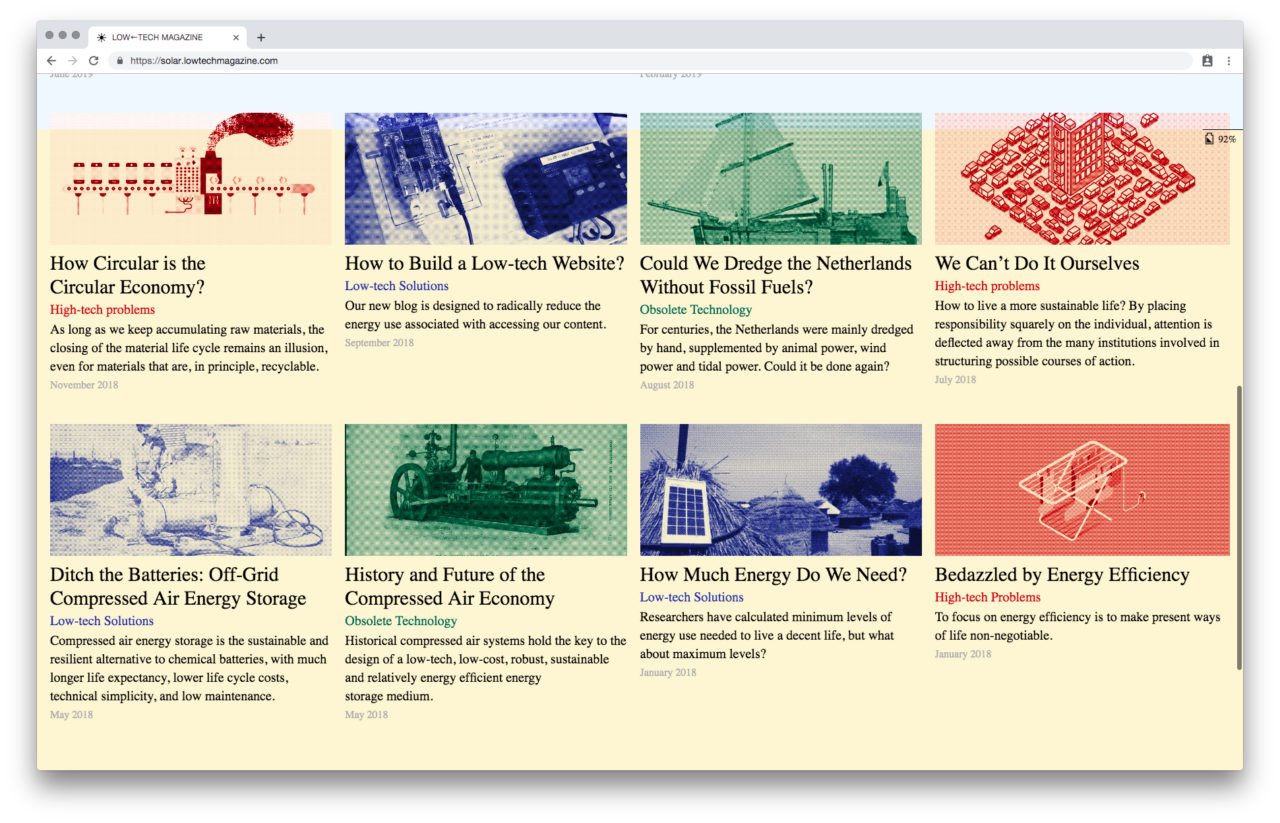This screenshot has width=1280, height=823.
Task: Open the profile icon in the browser toolbar
Action: coord(1207,61)
